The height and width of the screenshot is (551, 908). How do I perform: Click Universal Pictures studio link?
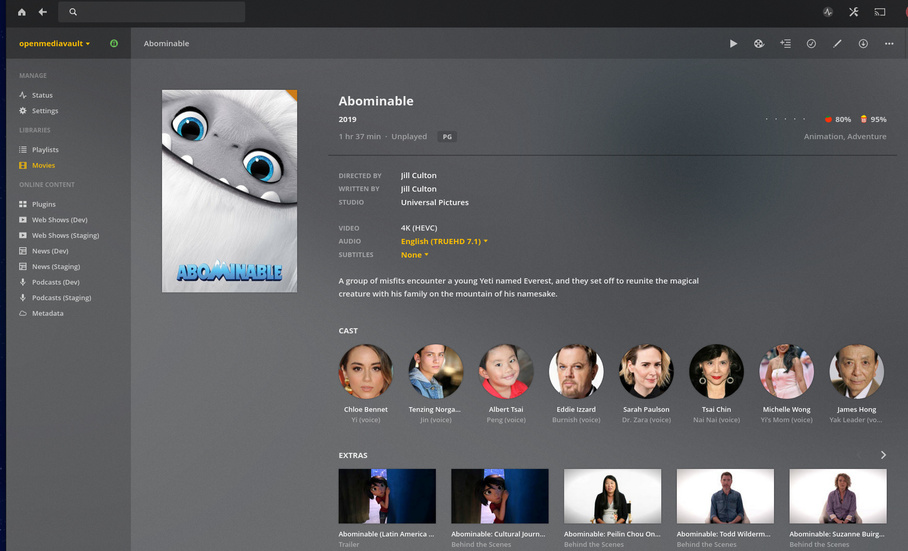coord(435,203)
